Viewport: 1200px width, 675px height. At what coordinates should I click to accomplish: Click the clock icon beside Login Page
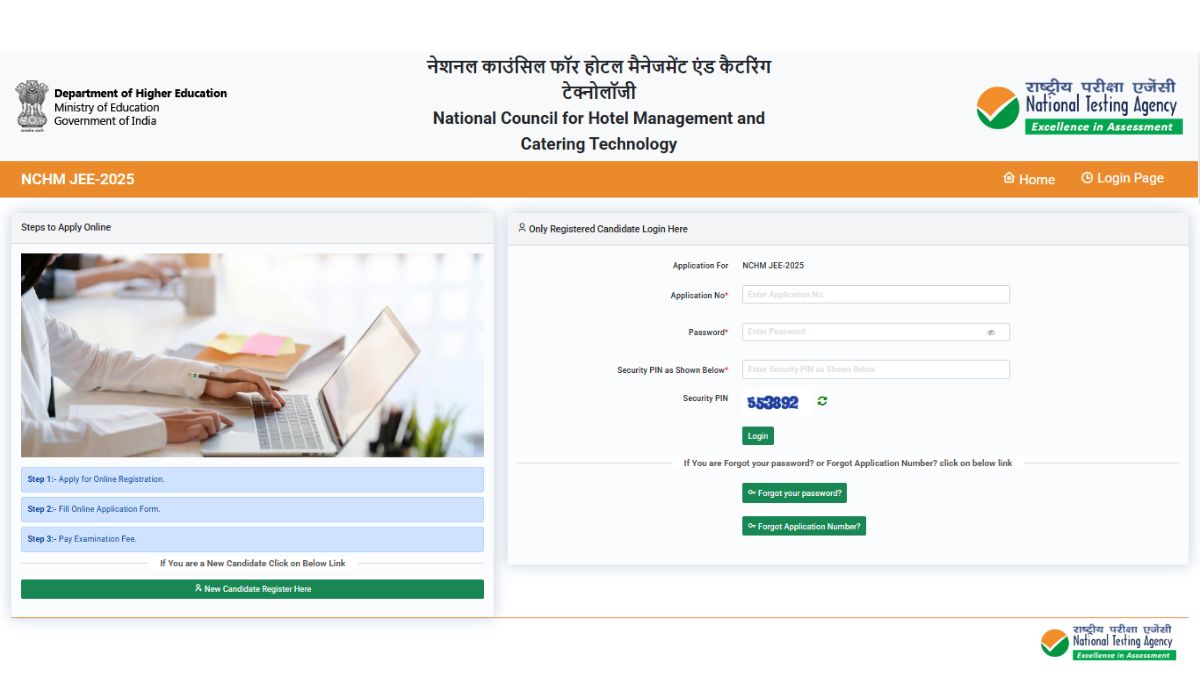pyautogui.click(x=1087, y=177)
